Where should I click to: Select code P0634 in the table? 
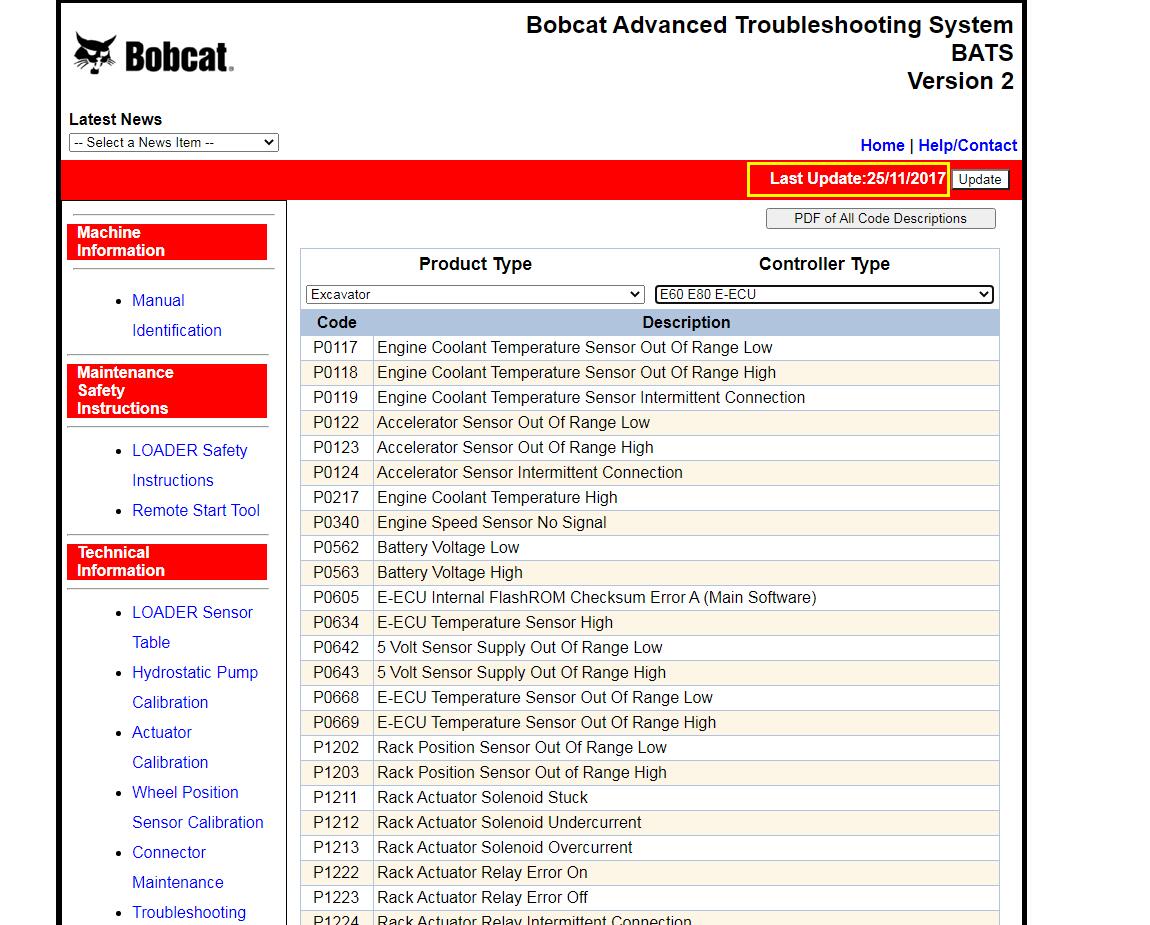(x=336, y=622)
